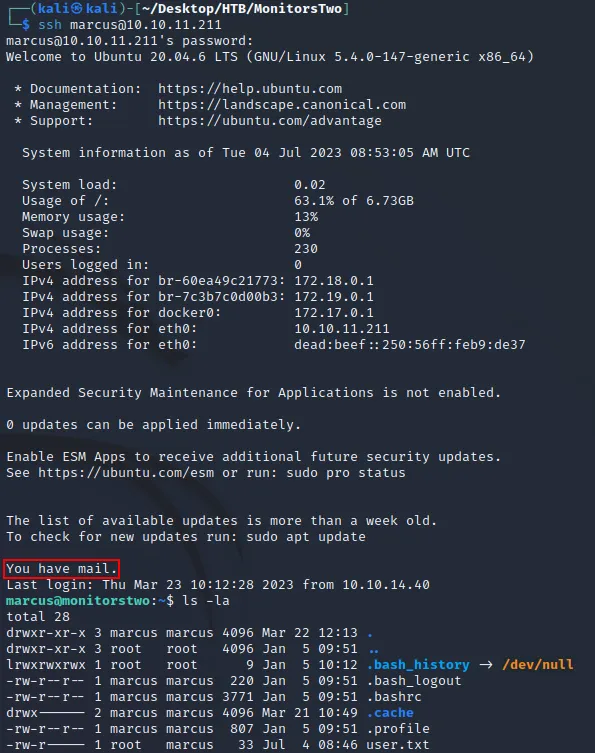Click the 'ls -la' command text
This screenshot has height=753, width=595.
click(x=206, y=601)
